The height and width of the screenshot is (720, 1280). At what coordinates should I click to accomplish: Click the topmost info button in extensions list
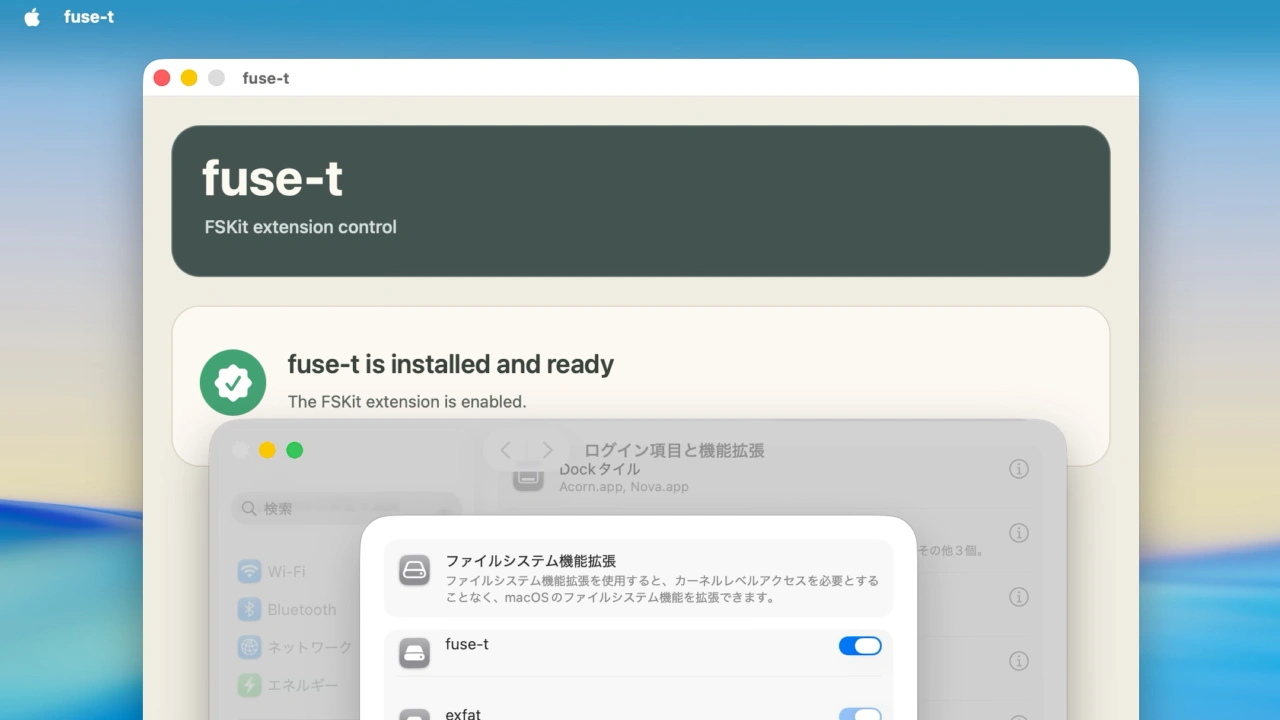(1019, 468)
